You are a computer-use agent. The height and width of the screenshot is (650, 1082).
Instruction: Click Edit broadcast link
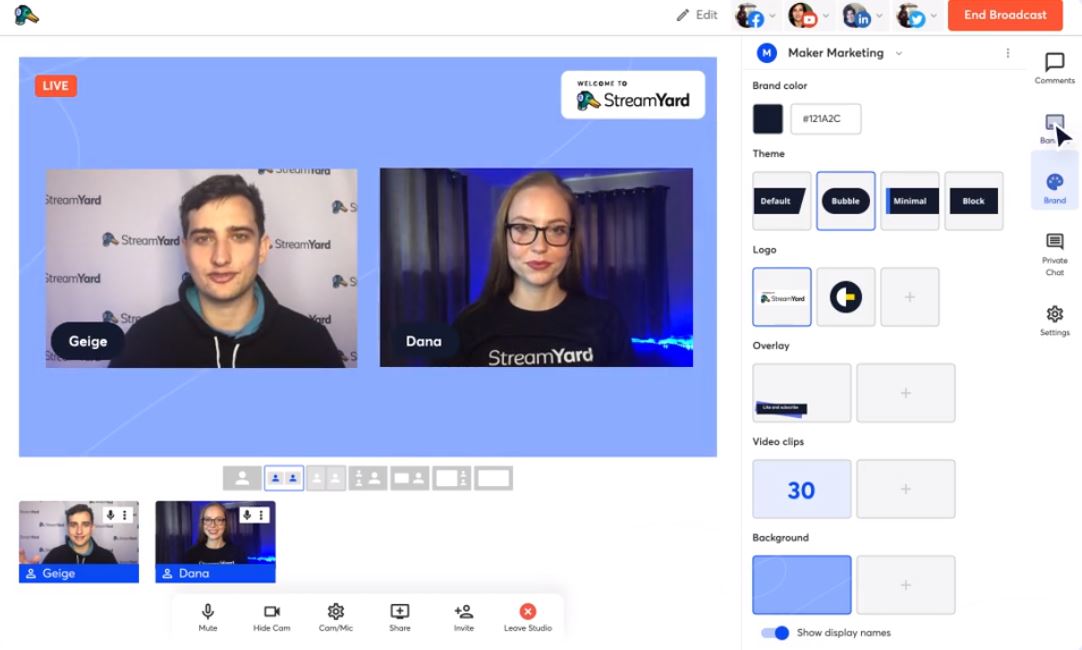pos(697,15)
